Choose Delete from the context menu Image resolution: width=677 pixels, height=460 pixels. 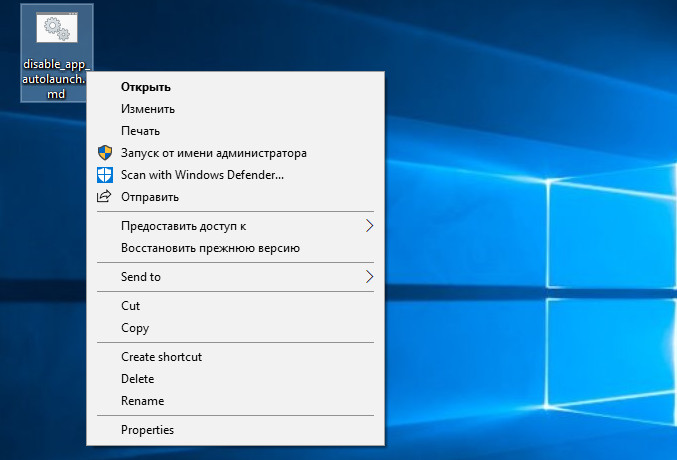(x=235, y=379)
